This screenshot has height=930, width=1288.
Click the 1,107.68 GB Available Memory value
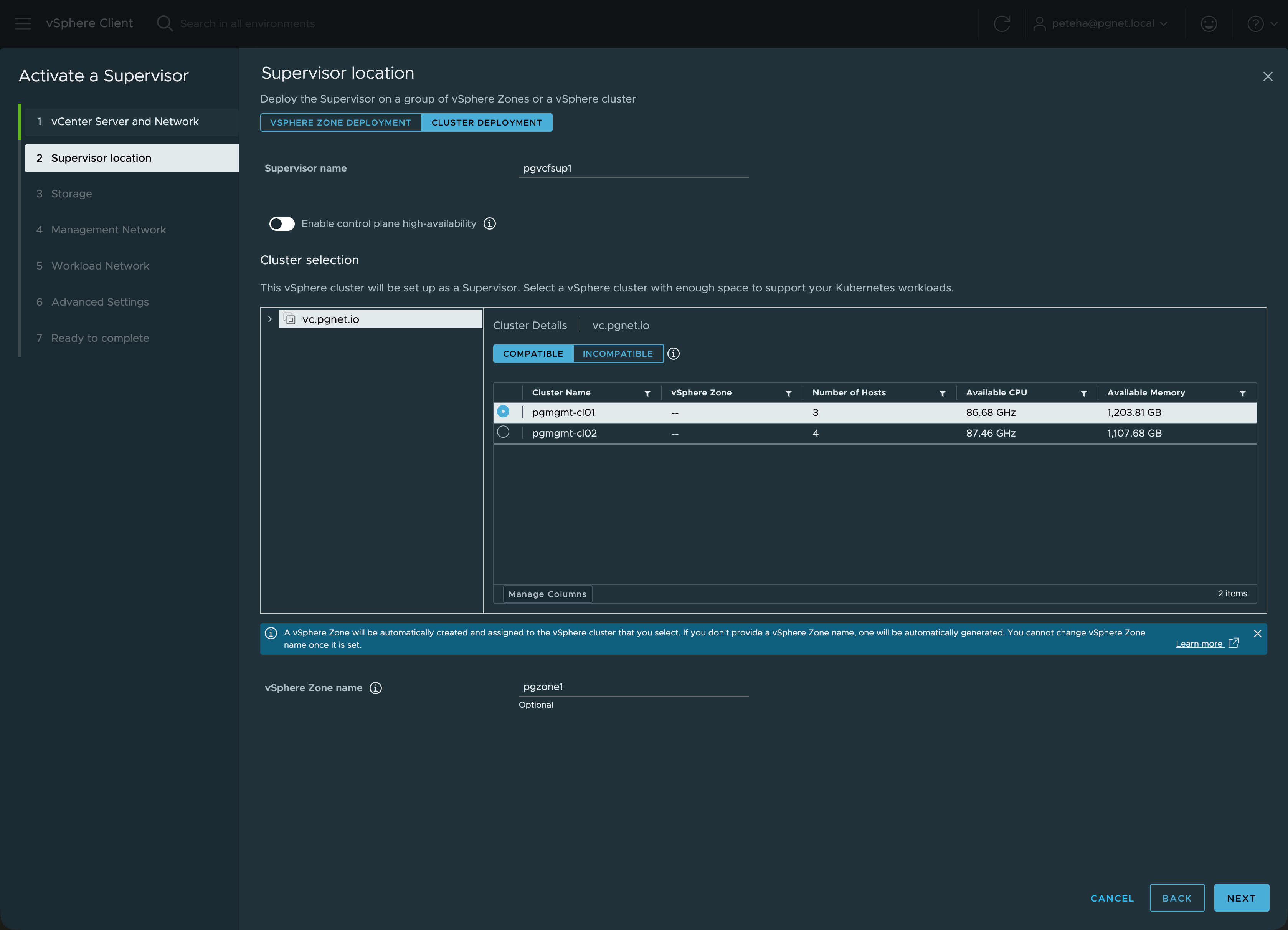click(1134, 433)
